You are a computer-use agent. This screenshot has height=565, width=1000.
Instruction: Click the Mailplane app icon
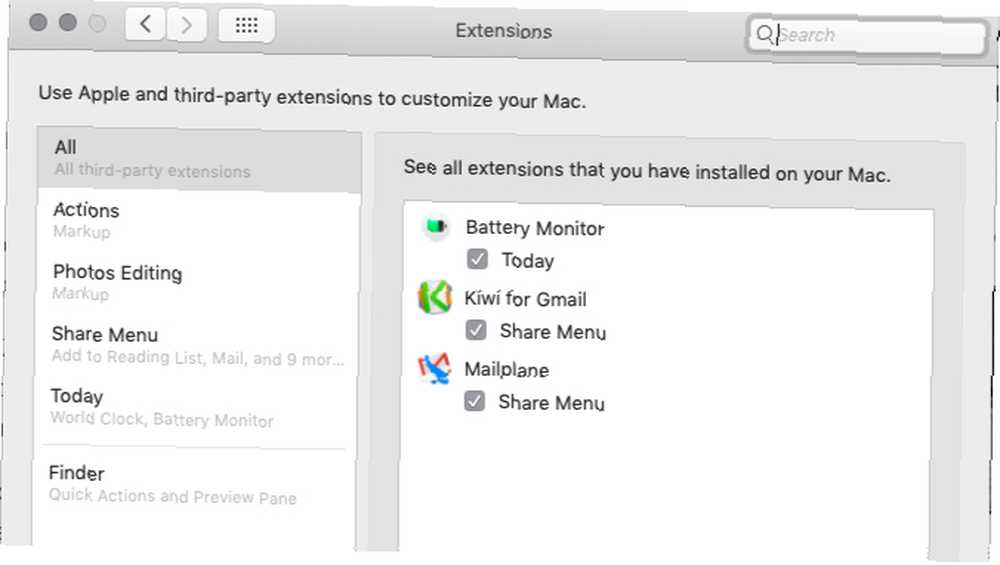[x=434, y=369]
